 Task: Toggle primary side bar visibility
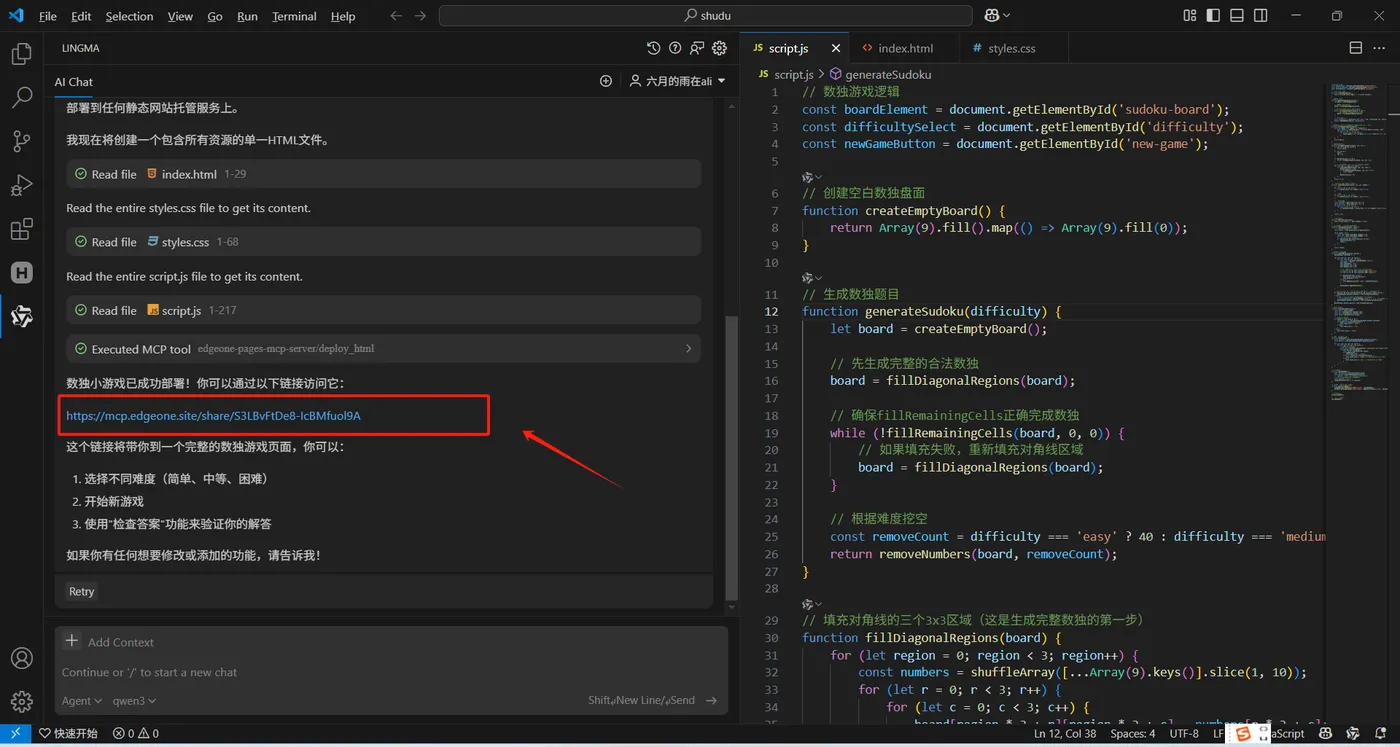(1213, 16)
